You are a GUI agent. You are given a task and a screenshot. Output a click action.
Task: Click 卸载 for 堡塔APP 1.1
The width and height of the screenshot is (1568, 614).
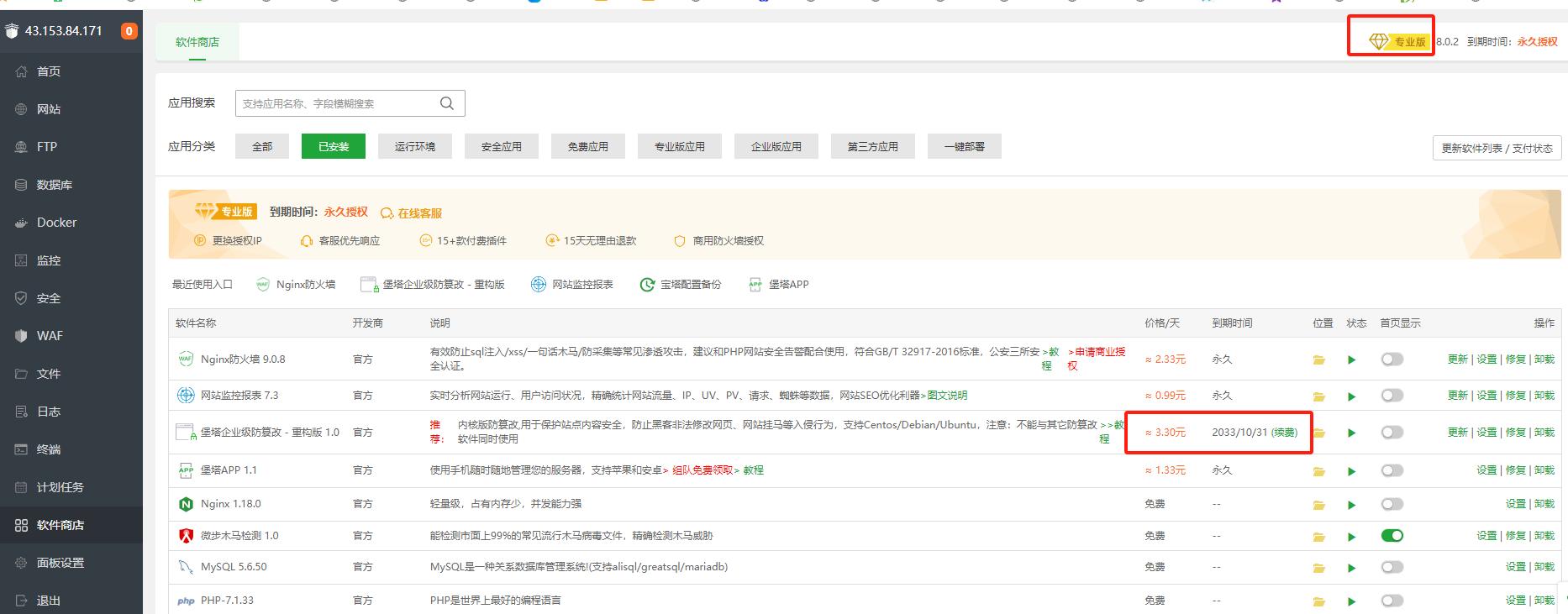tap(1544, 470)
